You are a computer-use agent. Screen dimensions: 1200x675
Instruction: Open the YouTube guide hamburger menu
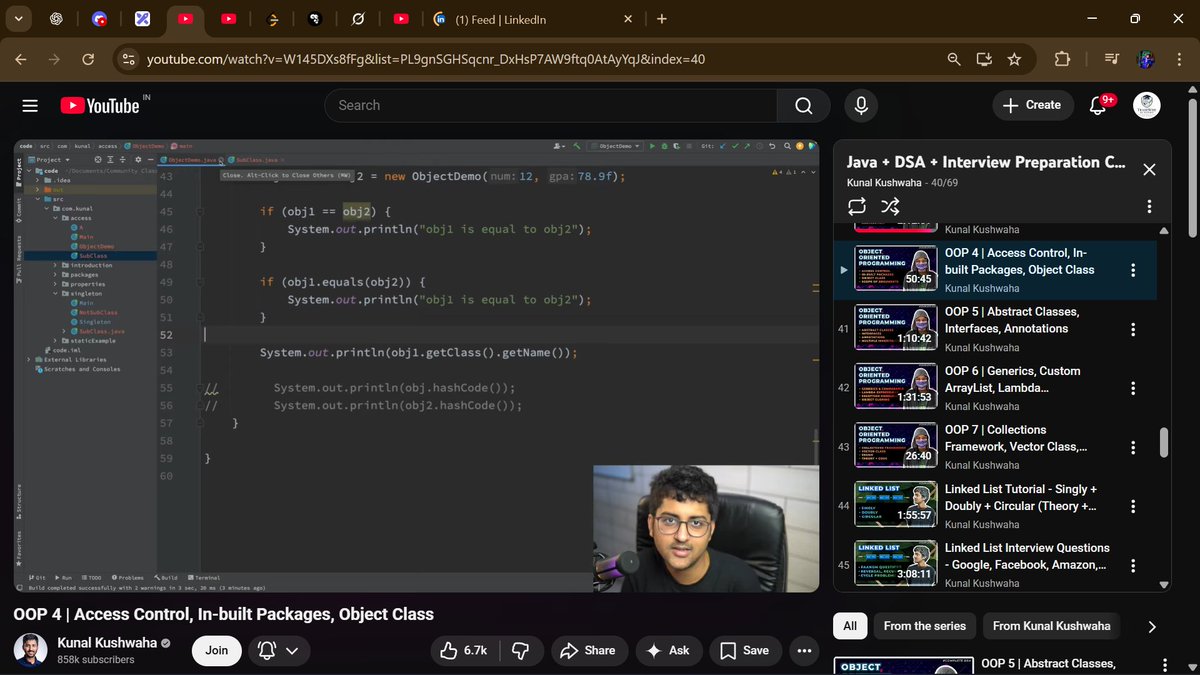(30, 105)
